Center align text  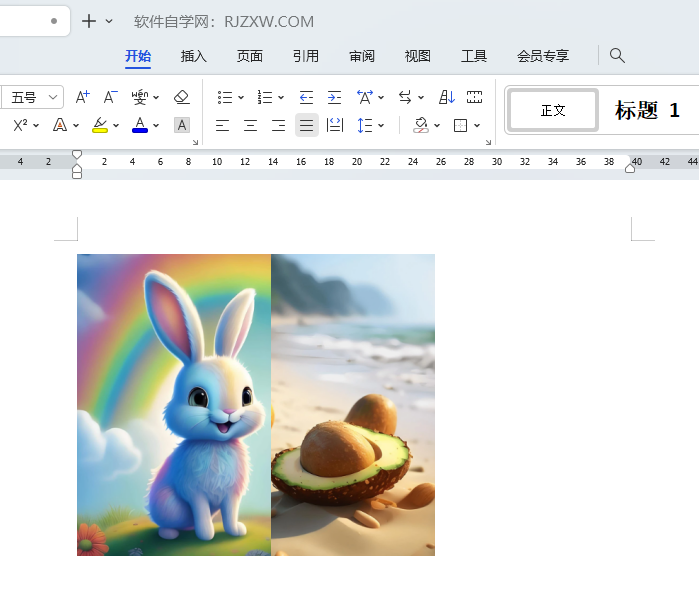click(x=251, y=125)
